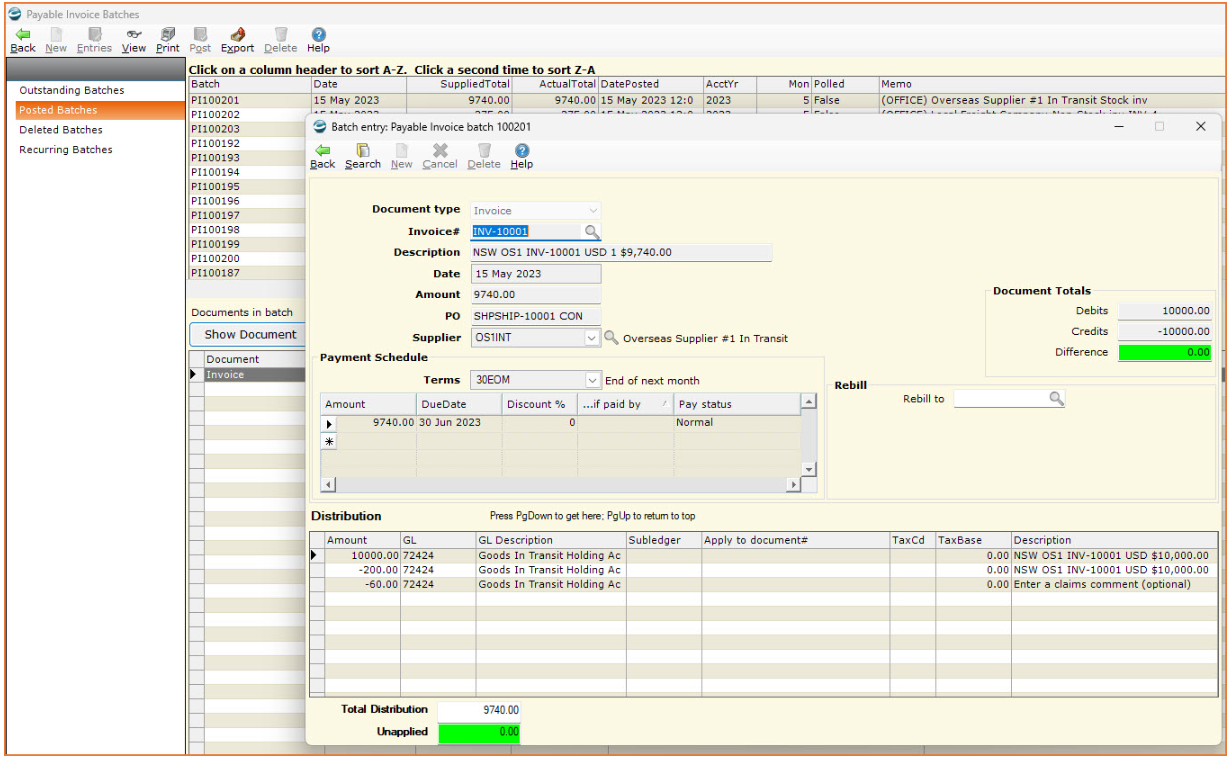Click Post in the main toolbar
1229x760 pixels.
(x=200, y=40)
